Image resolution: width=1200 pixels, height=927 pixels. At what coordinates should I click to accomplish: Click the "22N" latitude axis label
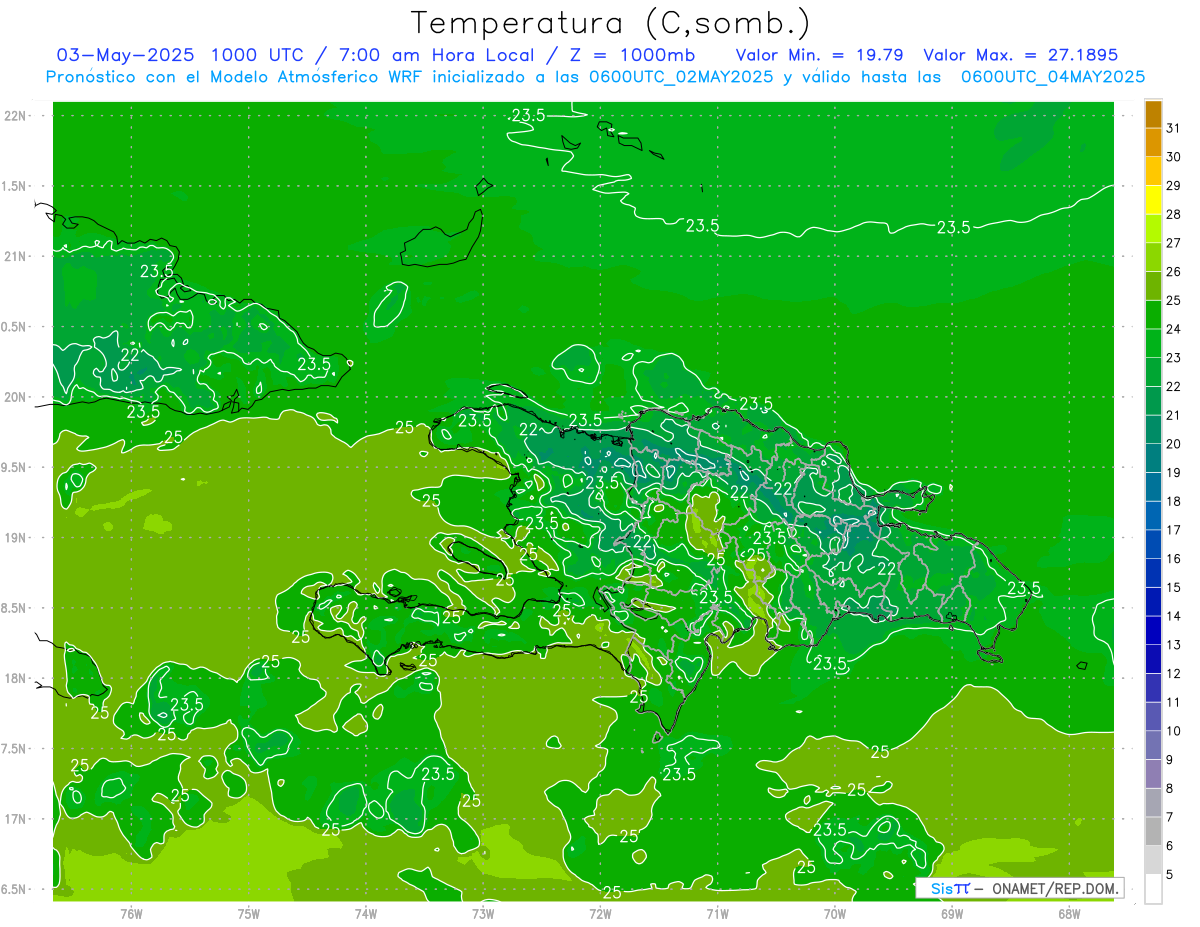pyautogui.click(x=16, y=116)
